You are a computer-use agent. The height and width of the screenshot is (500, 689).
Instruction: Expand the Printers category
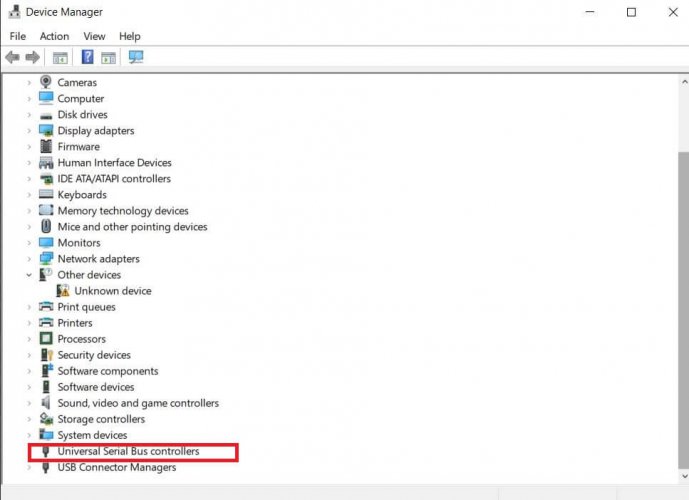point(29,323)
